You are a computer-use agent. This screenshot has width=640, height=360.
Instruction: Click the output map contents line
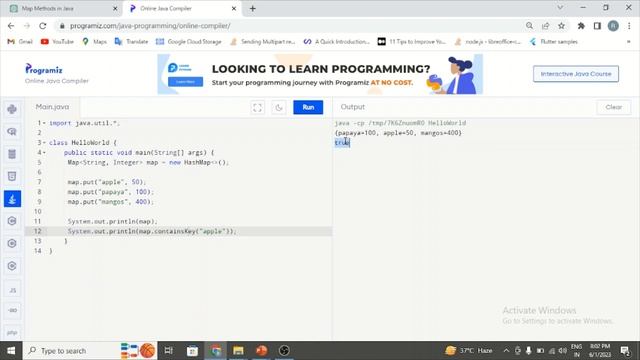coord(398,133)
